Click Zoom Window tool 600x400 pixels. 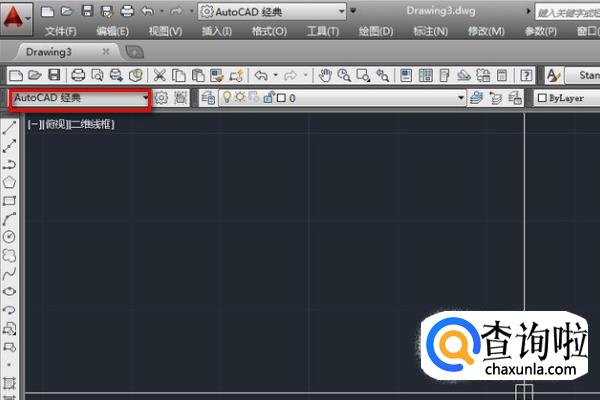[x=363, y=75]
